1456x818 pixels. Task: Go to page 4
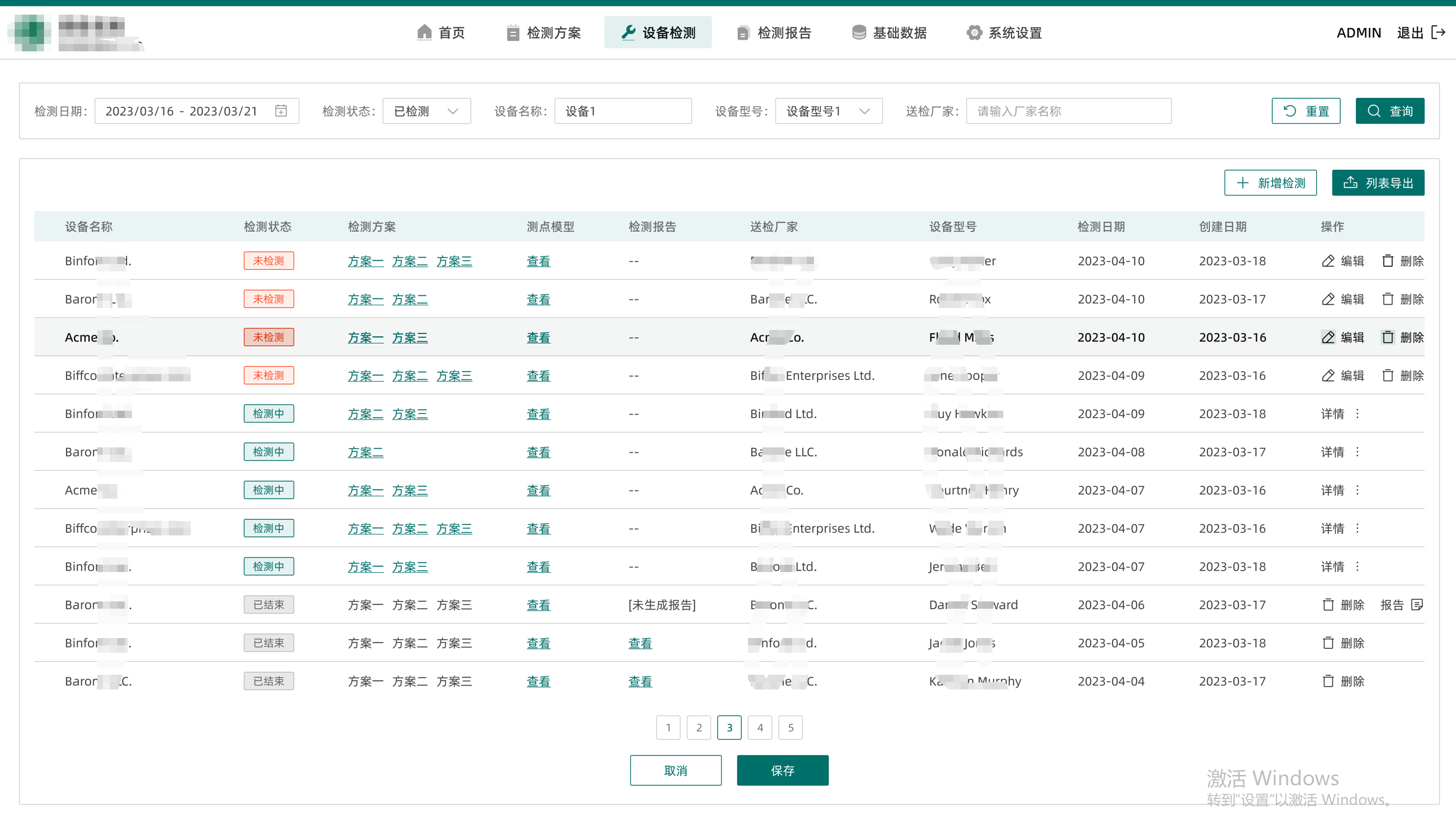click(x=760, y=728)
